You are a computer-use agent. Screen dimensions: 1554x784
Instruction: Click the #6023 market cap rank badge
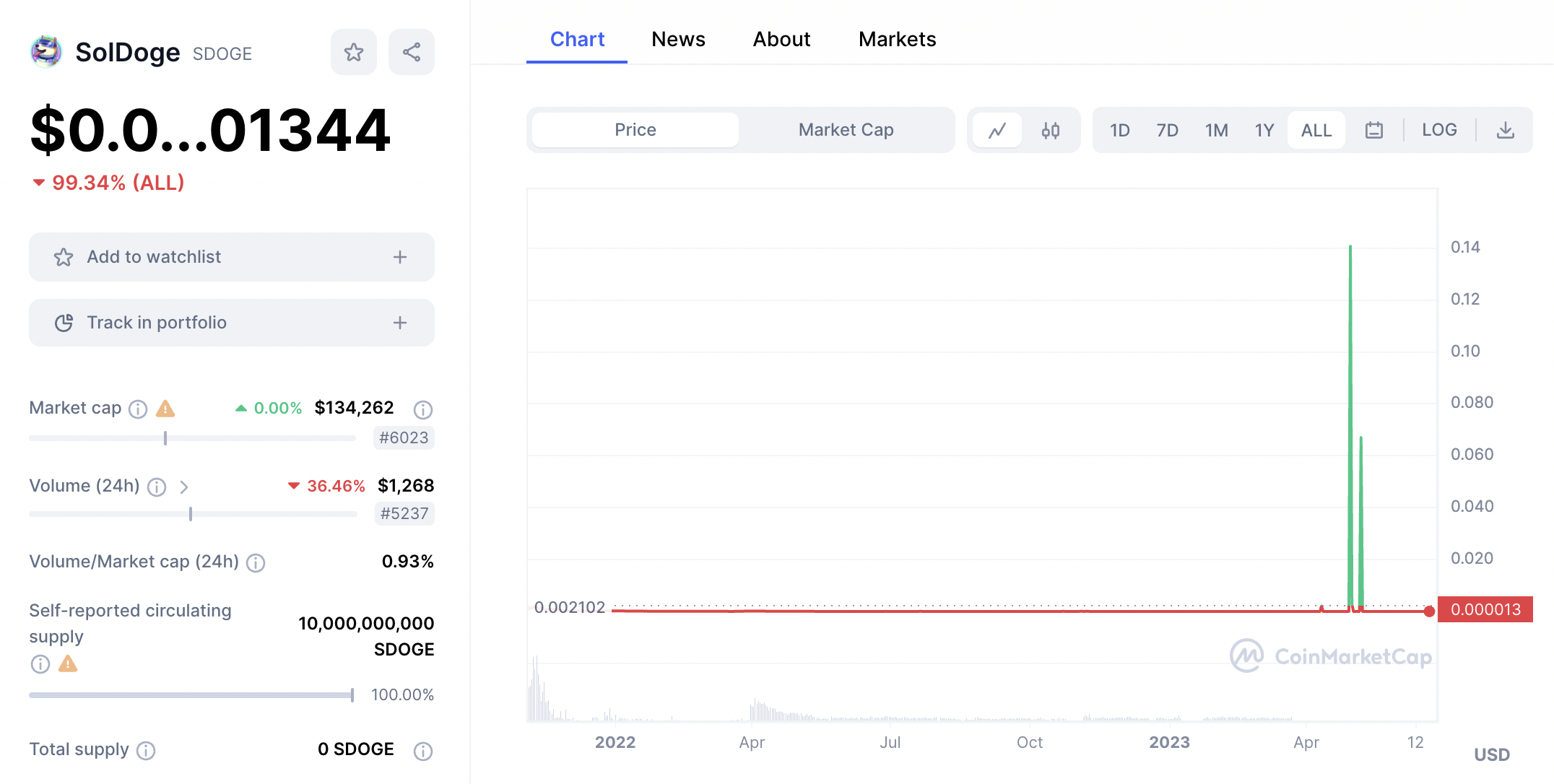pos(404,437)
